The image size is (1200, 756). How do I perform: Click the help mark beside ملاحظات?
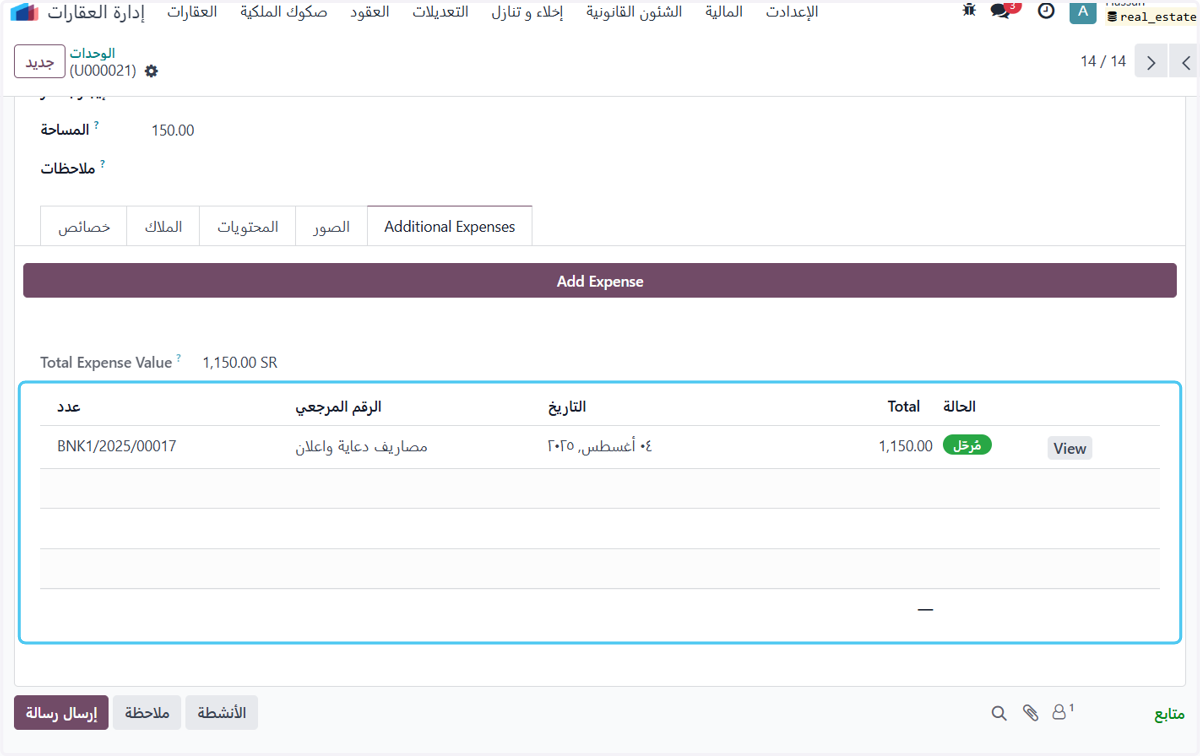pyautogui.click(x=103, y=163)
